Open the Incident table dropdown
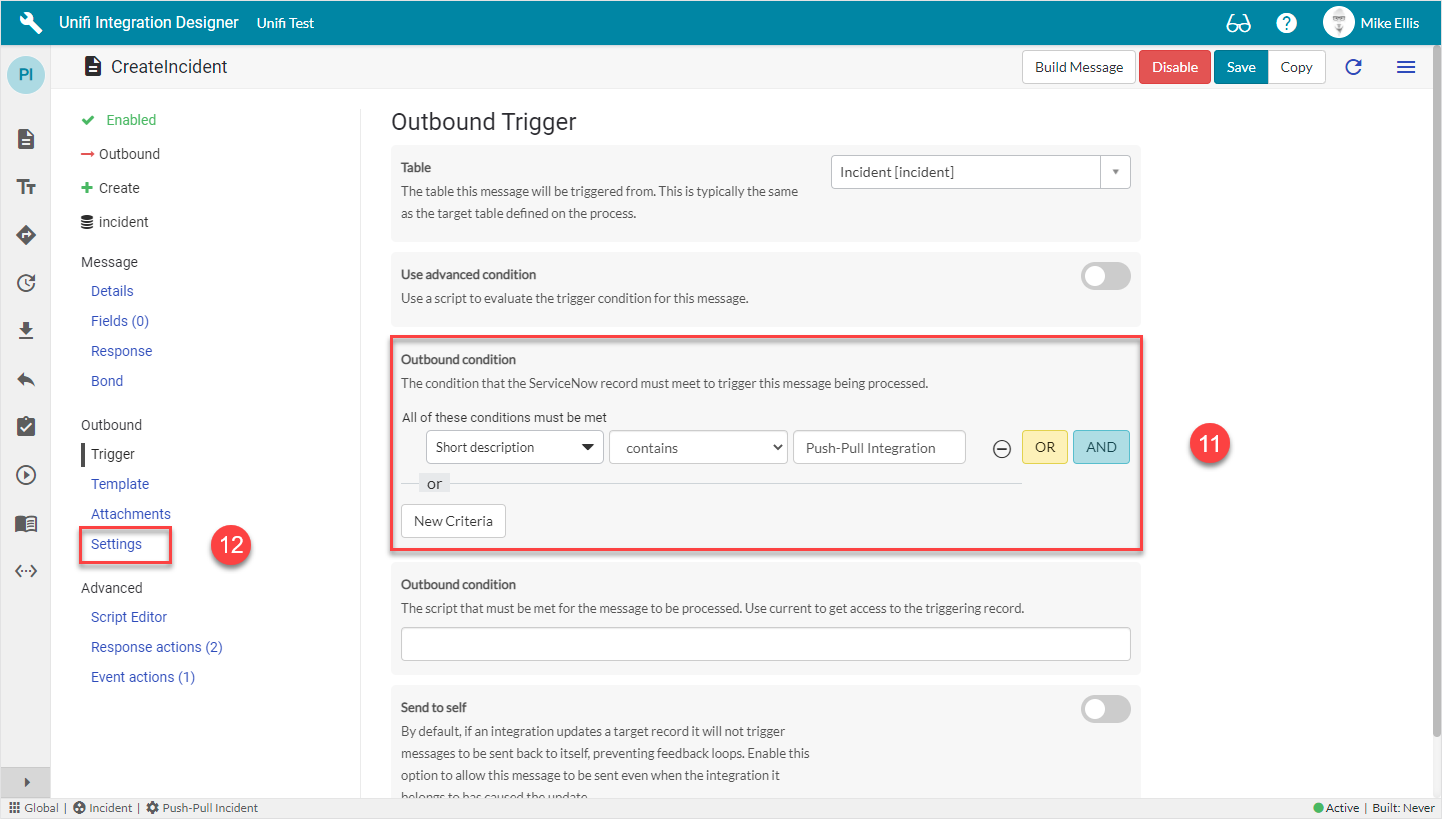Image resolution: width=1442 pixels, height=819 pixels. coord(1114,171)
